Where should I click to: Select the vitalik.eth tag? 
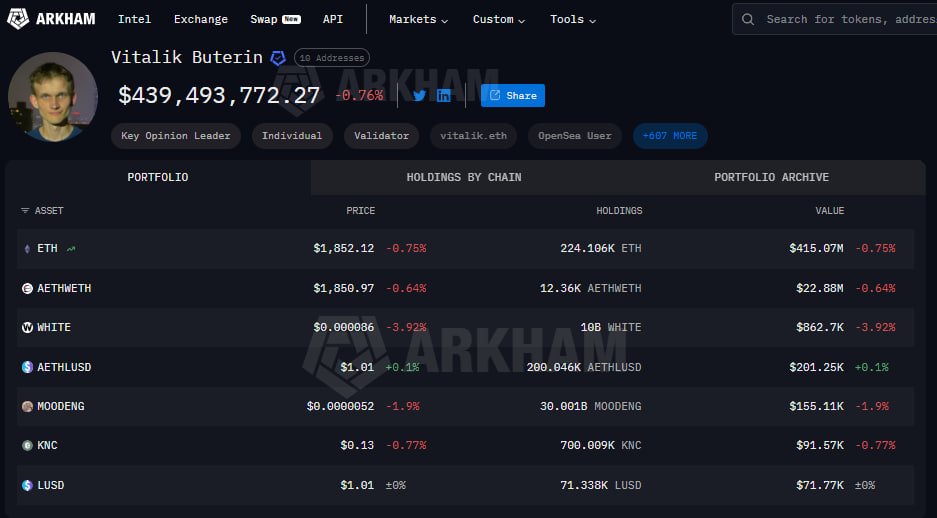point(473,136)
